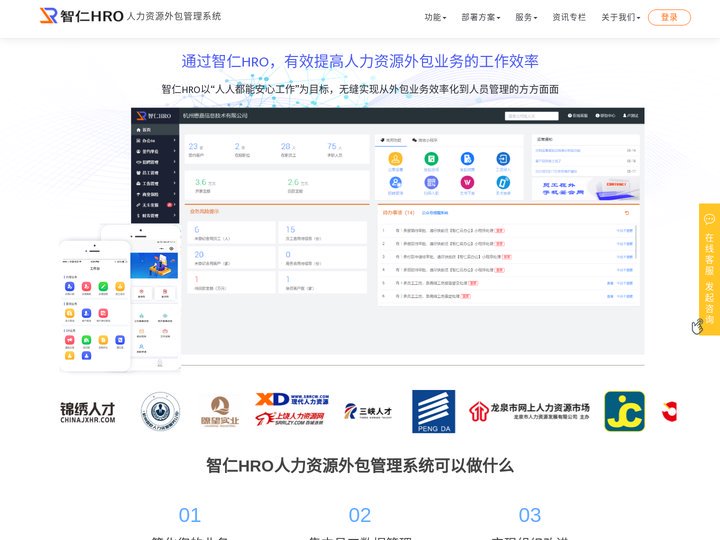Click the 锦绣人才 partner logo
720x540 pixels.
(88, 412)
